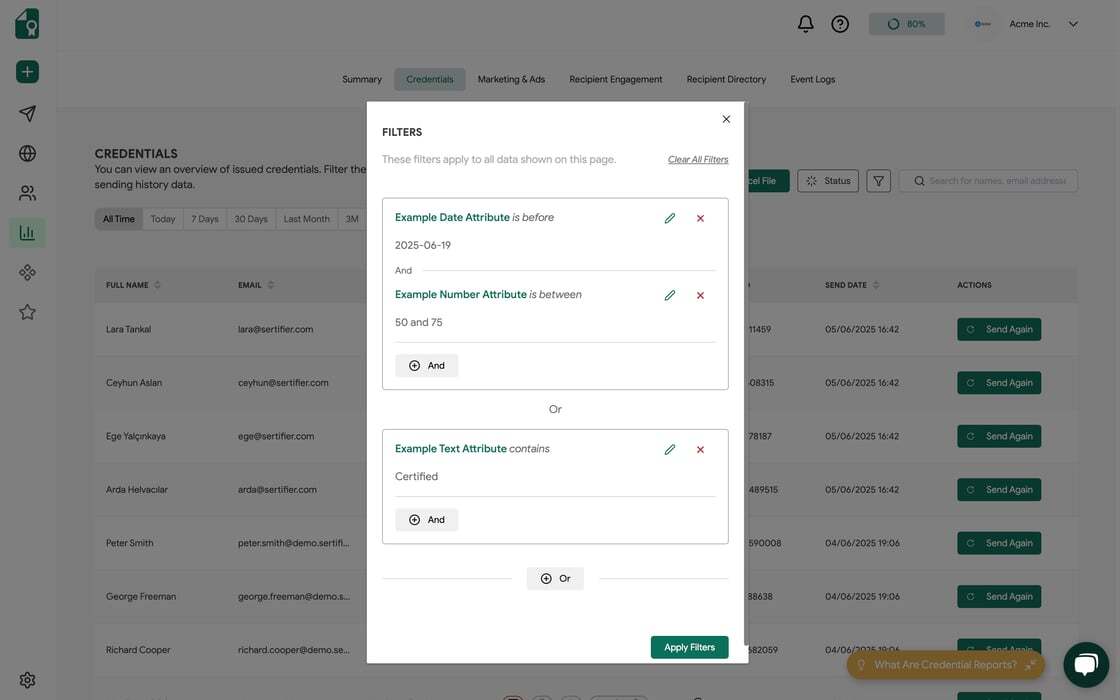Open the paper plane send icon in sidebar
The height and width of the screenshot is (700, 1120).
pyautogui.click(x=27, y=114)
